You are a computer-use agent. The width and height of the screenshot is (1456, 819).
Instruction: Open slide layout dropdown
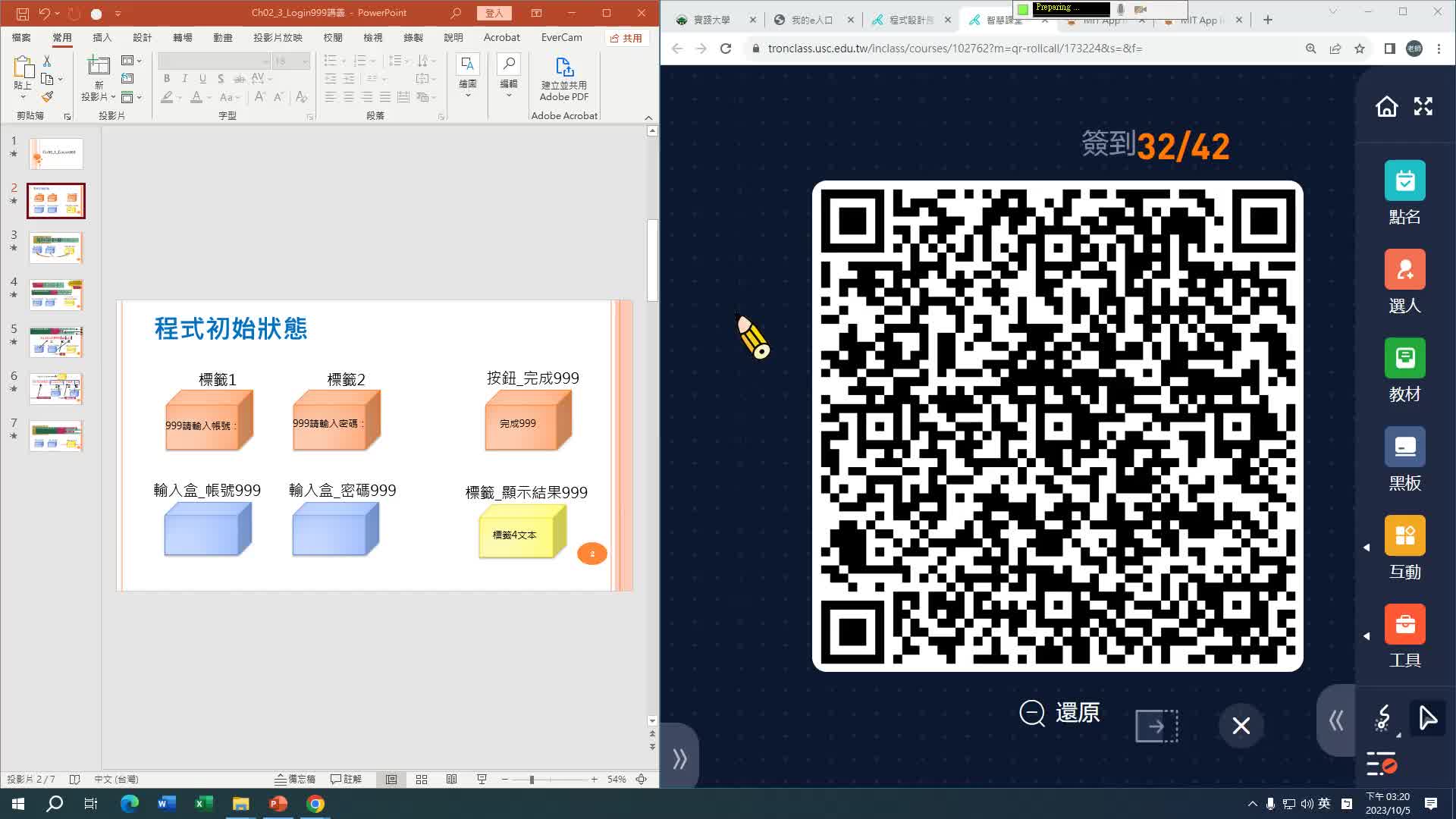tap(131, 61)
